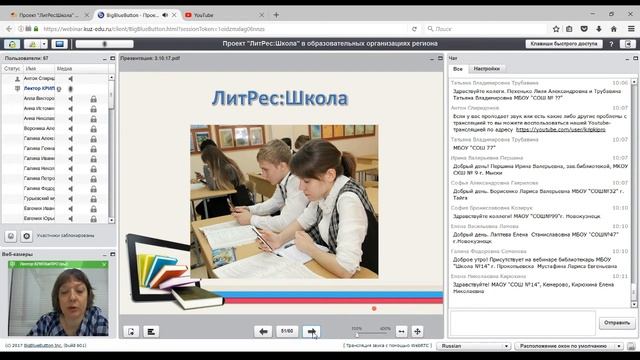Click the lock icon in Гурьевский row
The height and width of the screenshot is (360, 640).
(x=93, y=199)
